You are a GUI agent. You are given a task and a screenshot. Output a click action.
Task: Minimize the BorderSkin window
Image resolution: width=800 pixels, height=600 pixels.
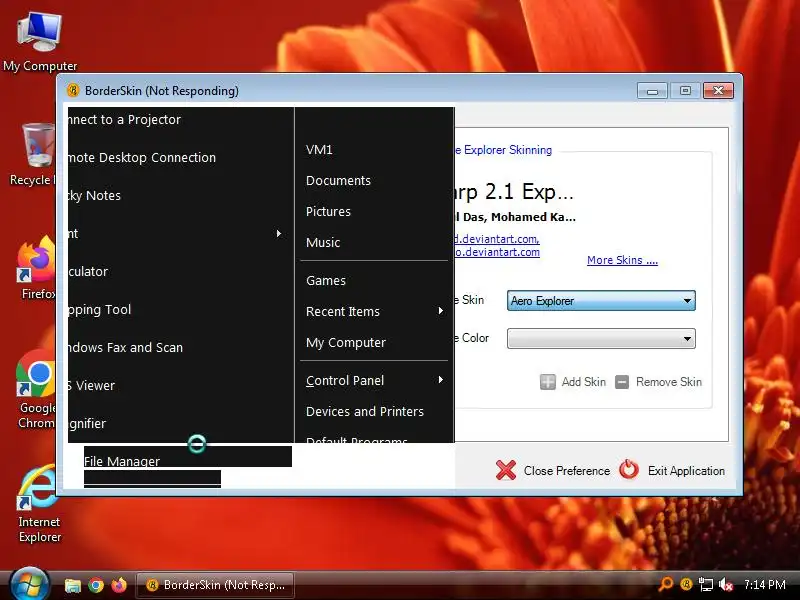click(652, 91)
